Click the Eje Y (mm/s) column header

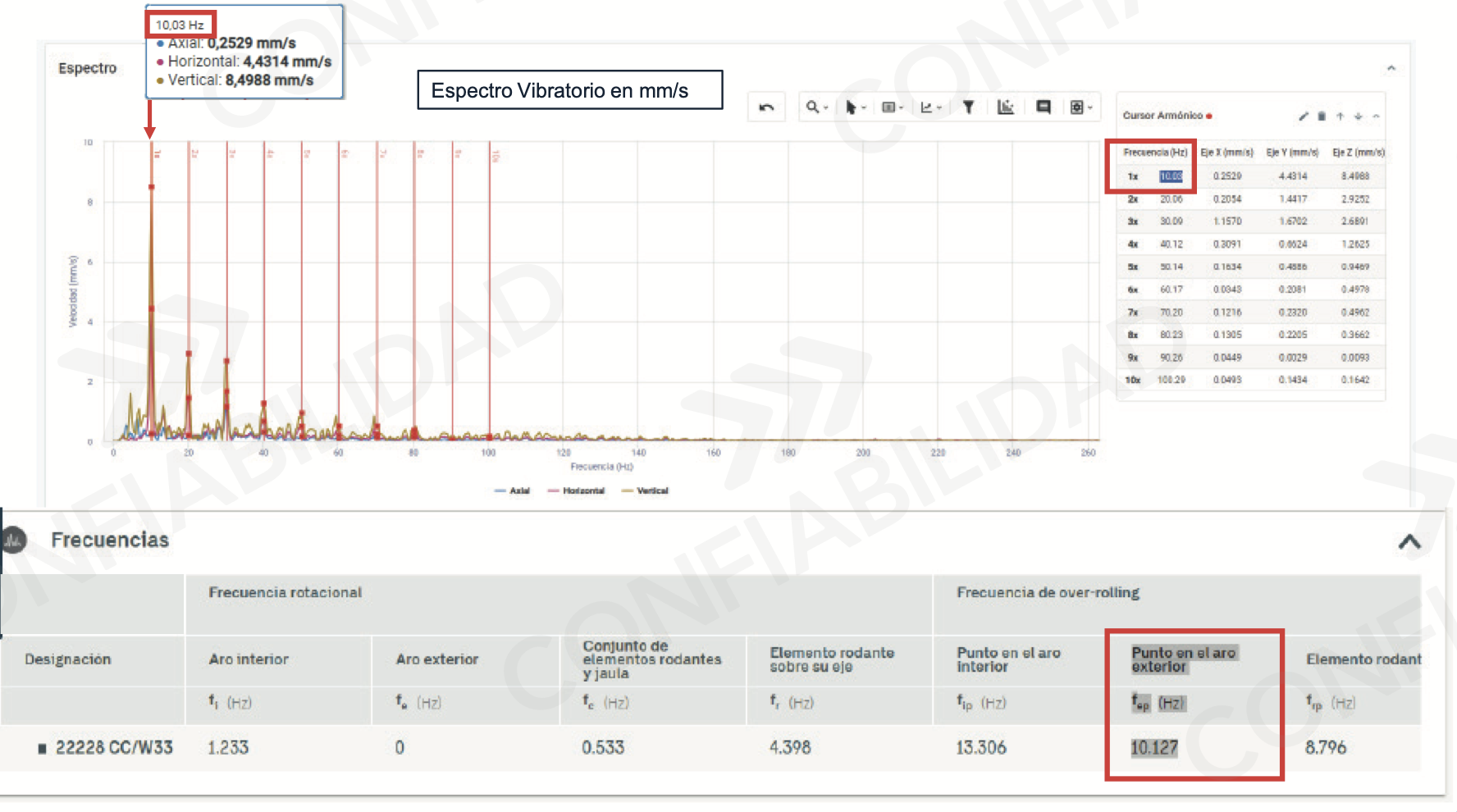pos(1292,153)
